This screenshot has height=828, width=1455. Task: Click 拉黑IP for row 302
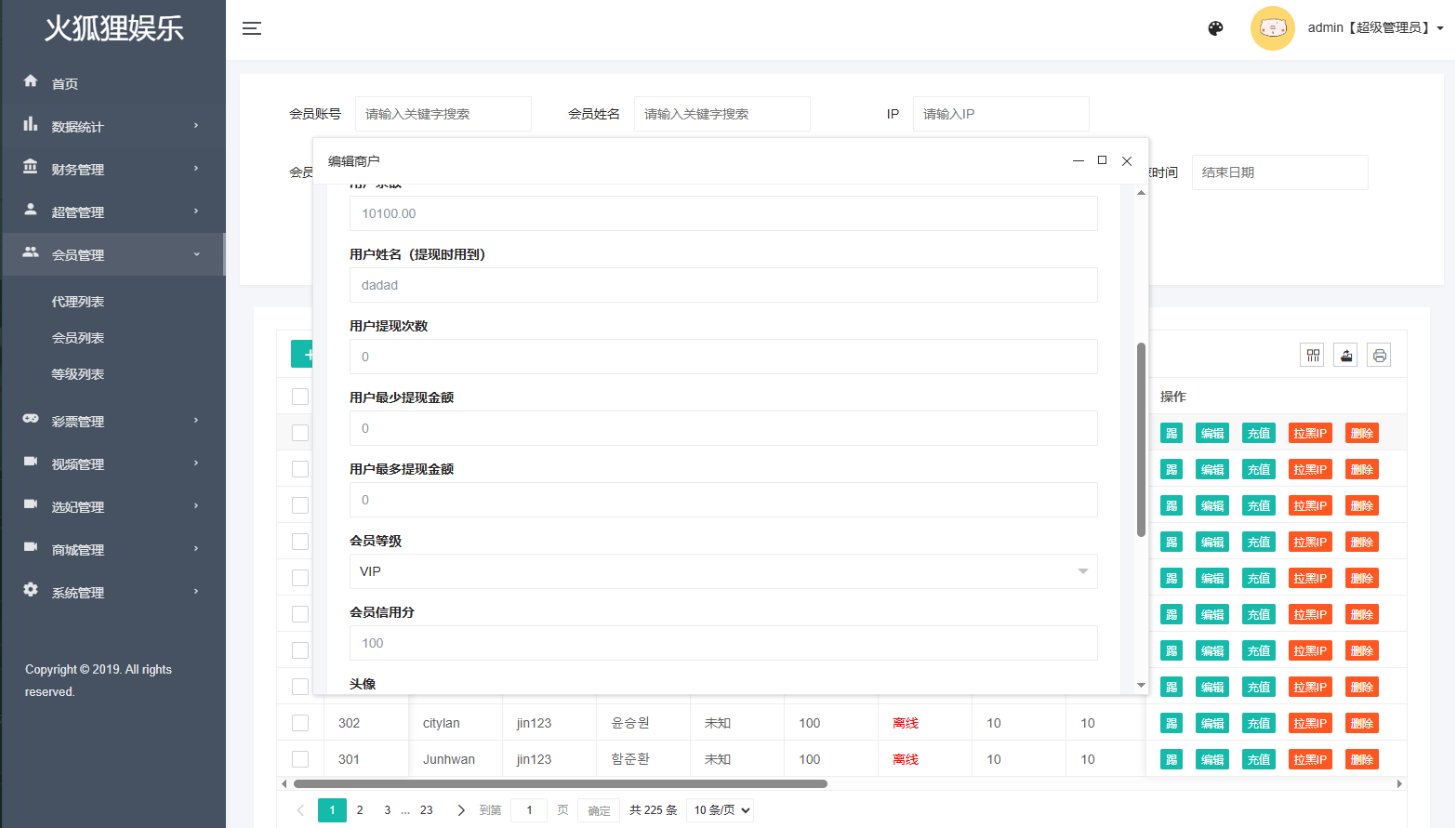coord(1310,723)
